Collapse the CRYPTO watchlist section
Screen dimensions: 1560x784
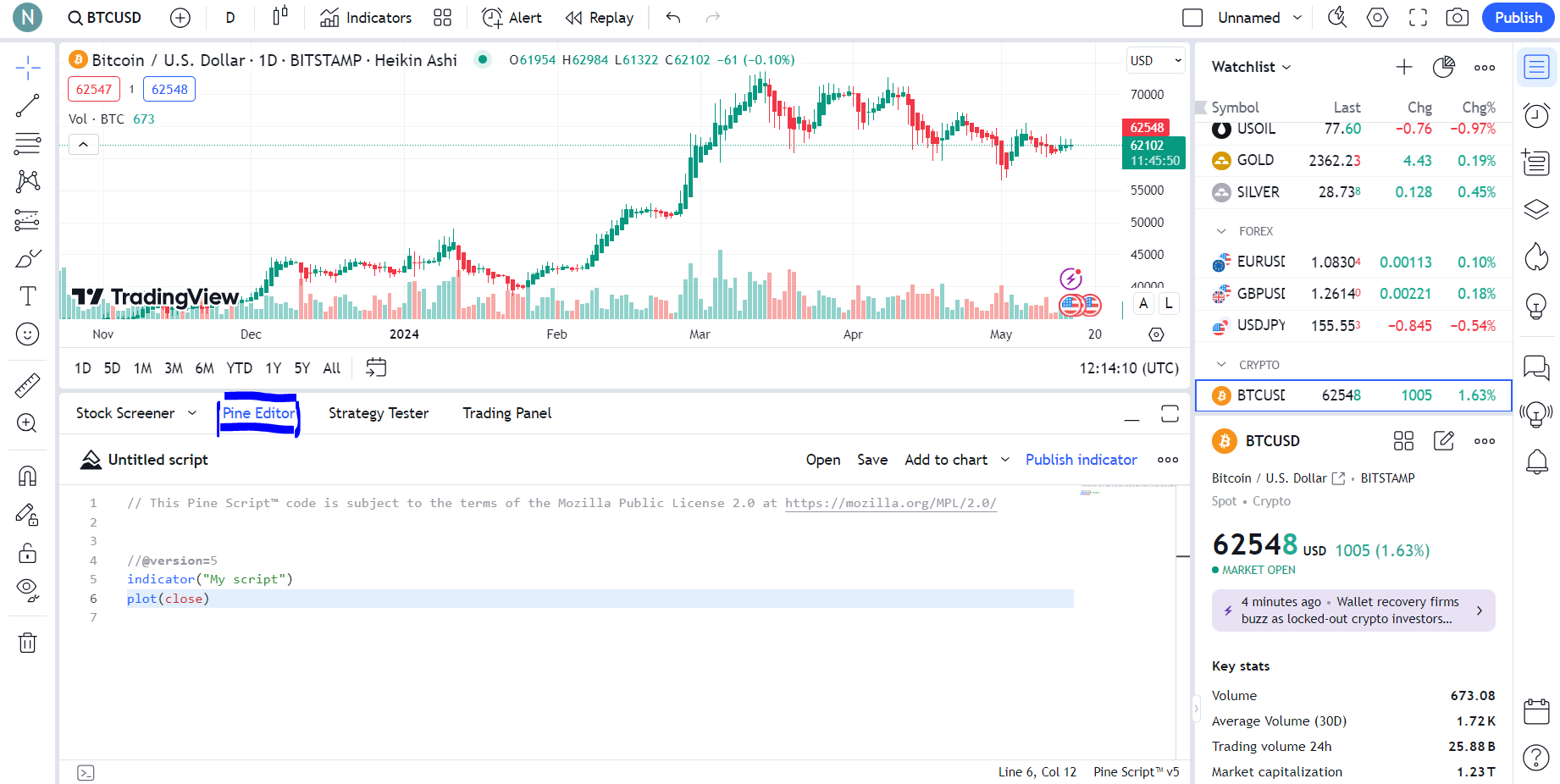coord(1221,365)
